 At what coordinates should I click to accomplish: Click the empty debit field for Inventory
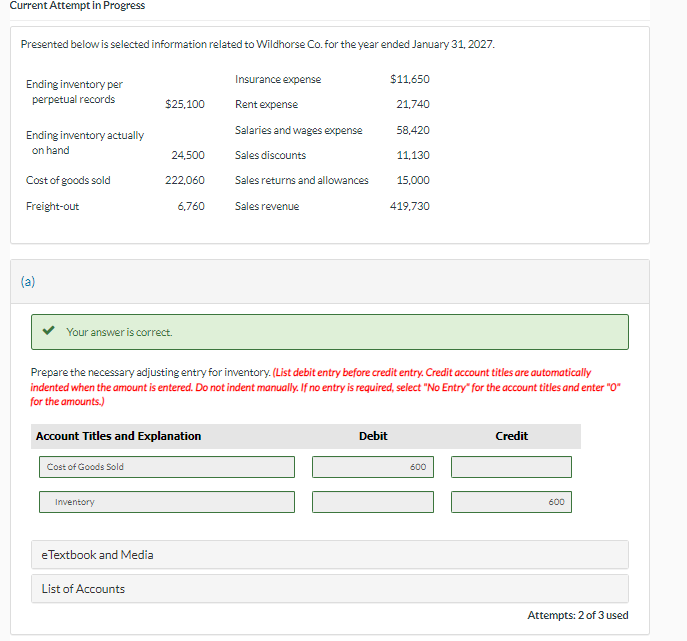(x=373, y=502)
